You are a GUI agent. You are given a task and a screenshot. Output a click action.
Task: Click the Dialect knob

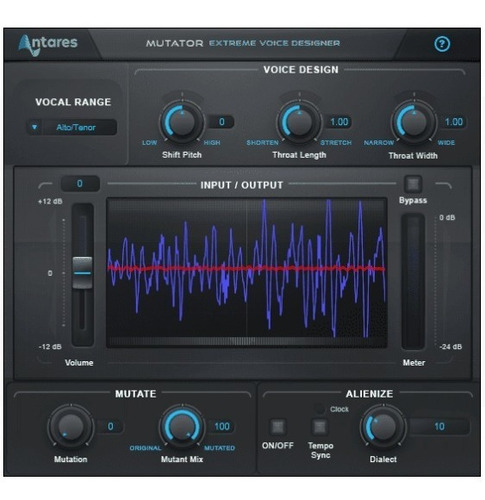383,426
